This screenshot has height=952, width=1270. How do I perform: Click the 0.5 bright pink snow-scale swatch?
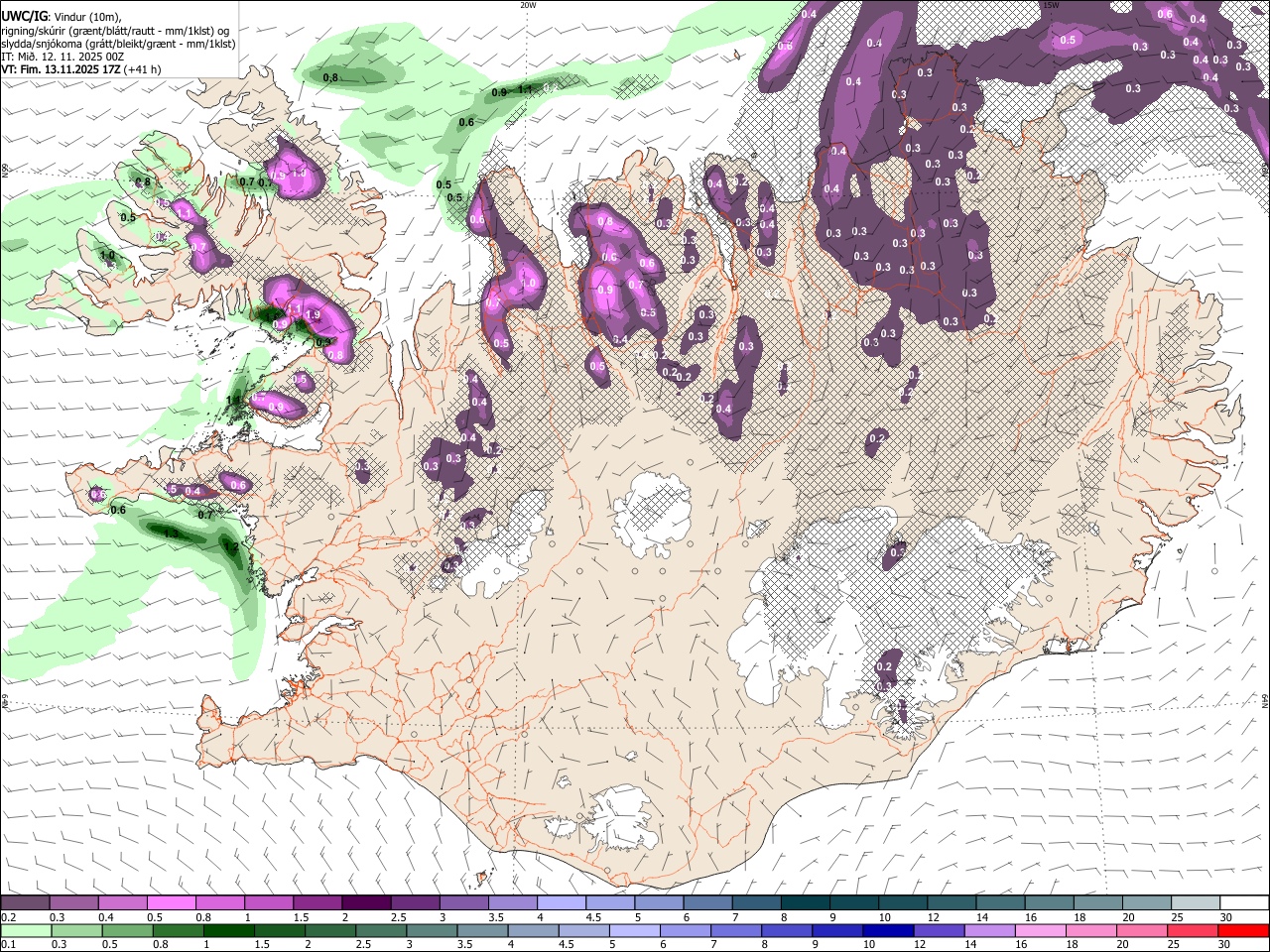pos(171,903)
